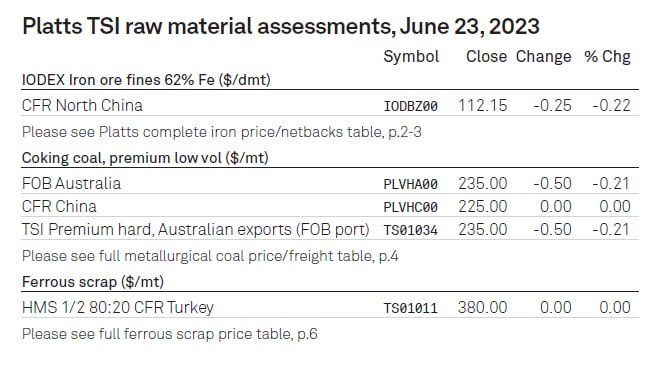Screen dimensions: 661x371
Task: Click the table title Platts TSI raw material assessments
Action: 281,26
